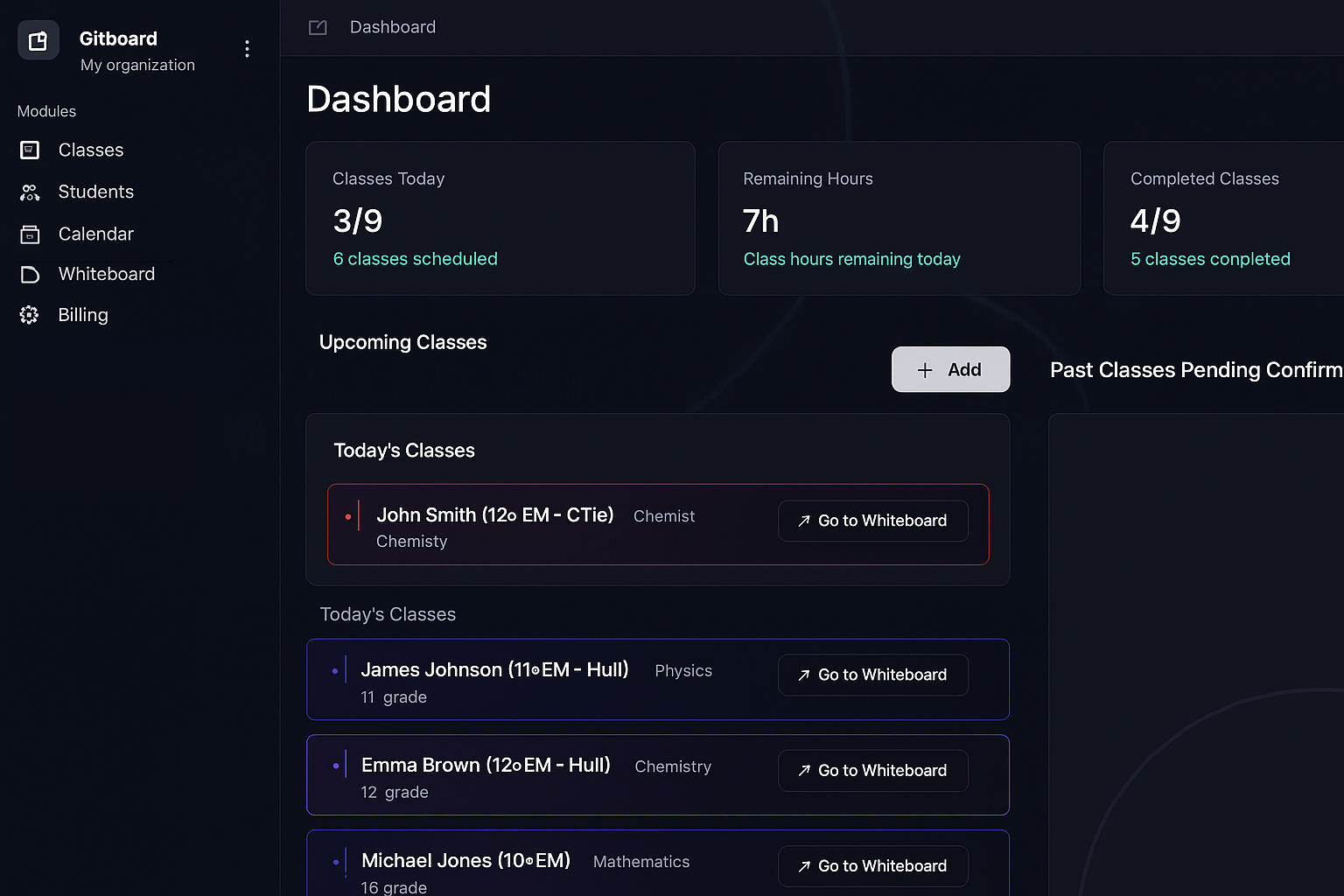Click the Classes Today stats card
Screen dimensions: 1344x896
[500, 218]
